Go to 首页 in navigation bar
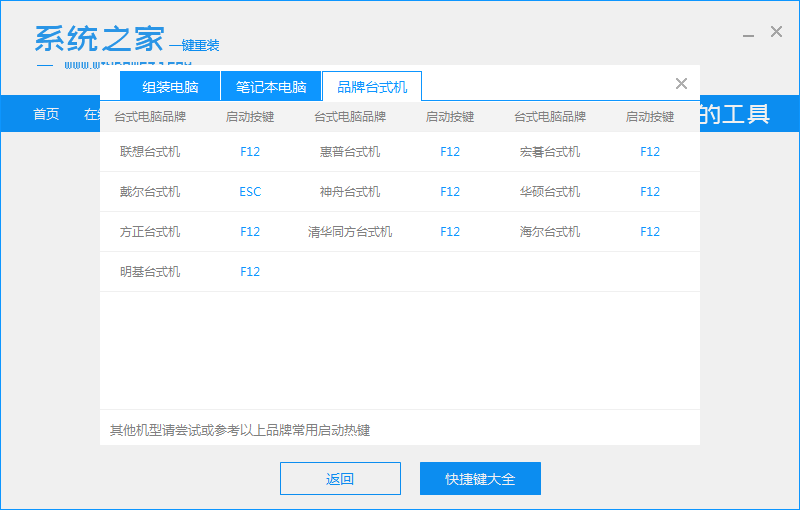 [46, 114]
